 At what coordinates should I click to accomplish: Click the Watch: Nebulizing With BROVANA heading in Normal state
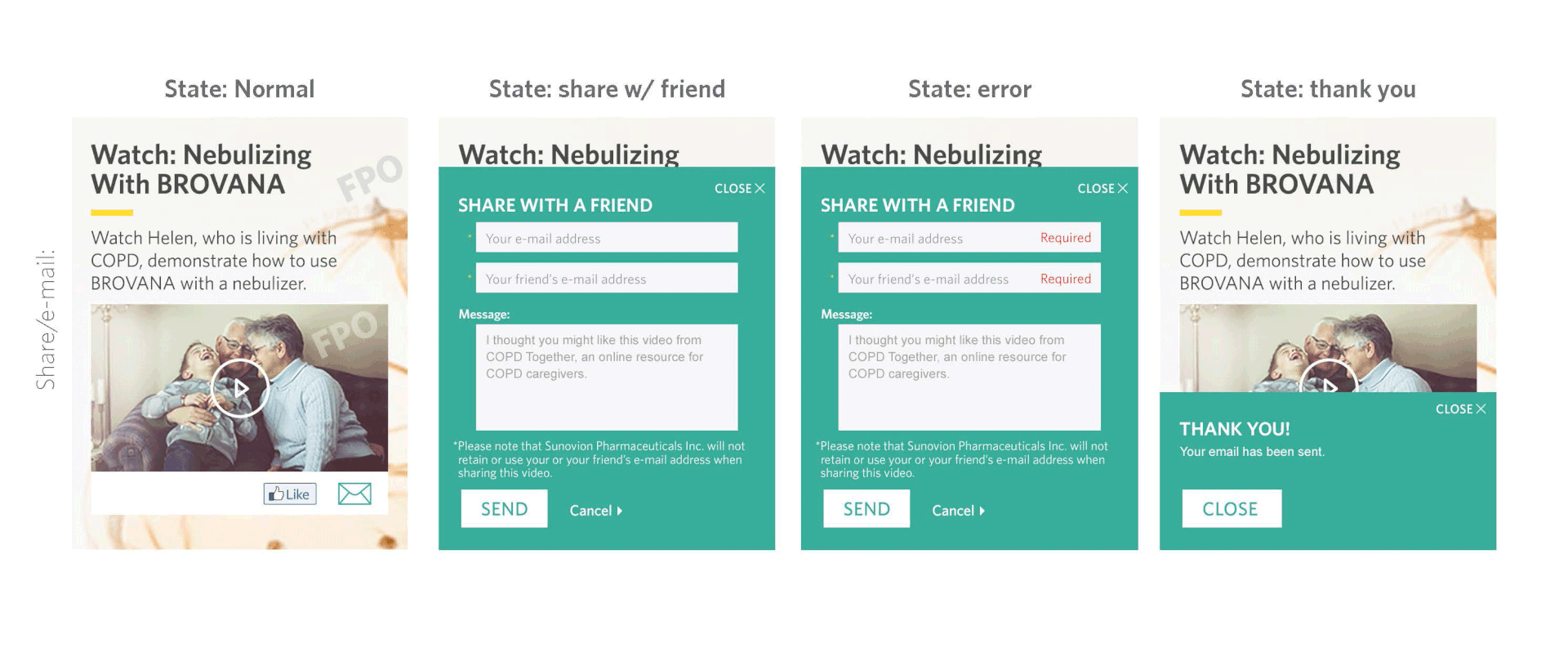click(202, 169)
